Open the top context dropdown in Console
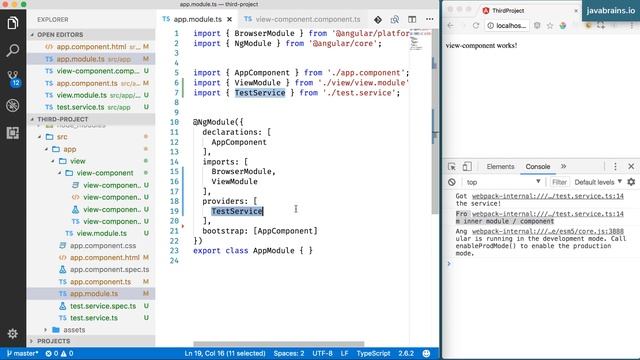This screenshot has height=360, width=640. tap(504, 182)
